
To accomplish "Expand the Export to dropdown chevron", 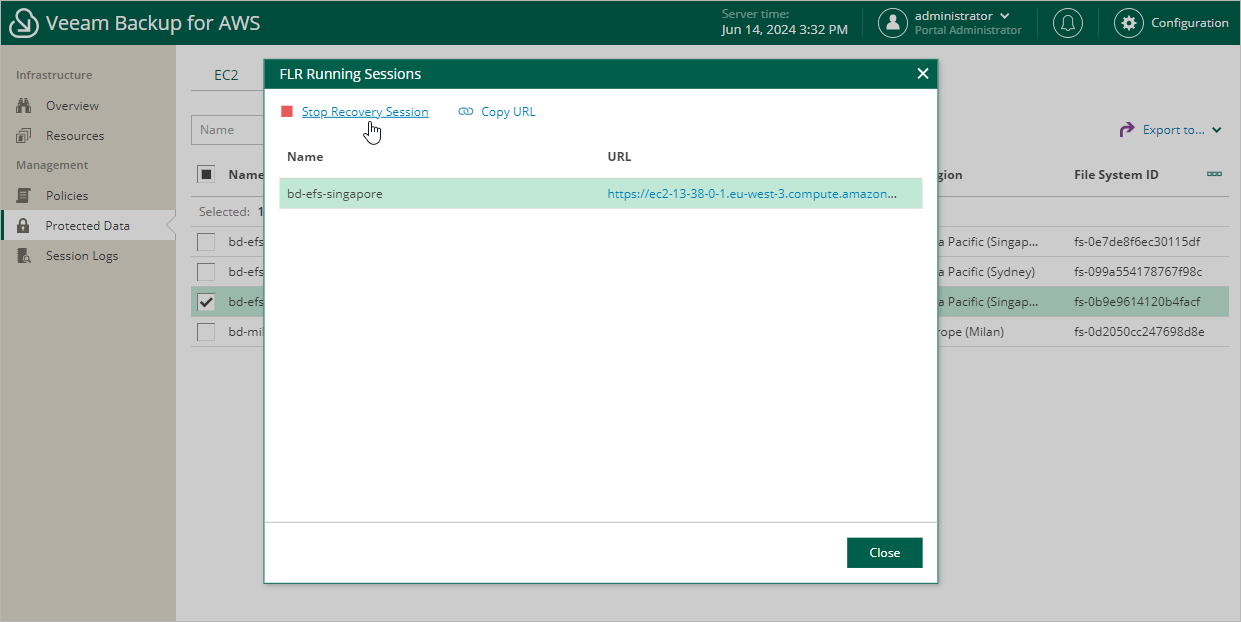I will pos(1217,130).
